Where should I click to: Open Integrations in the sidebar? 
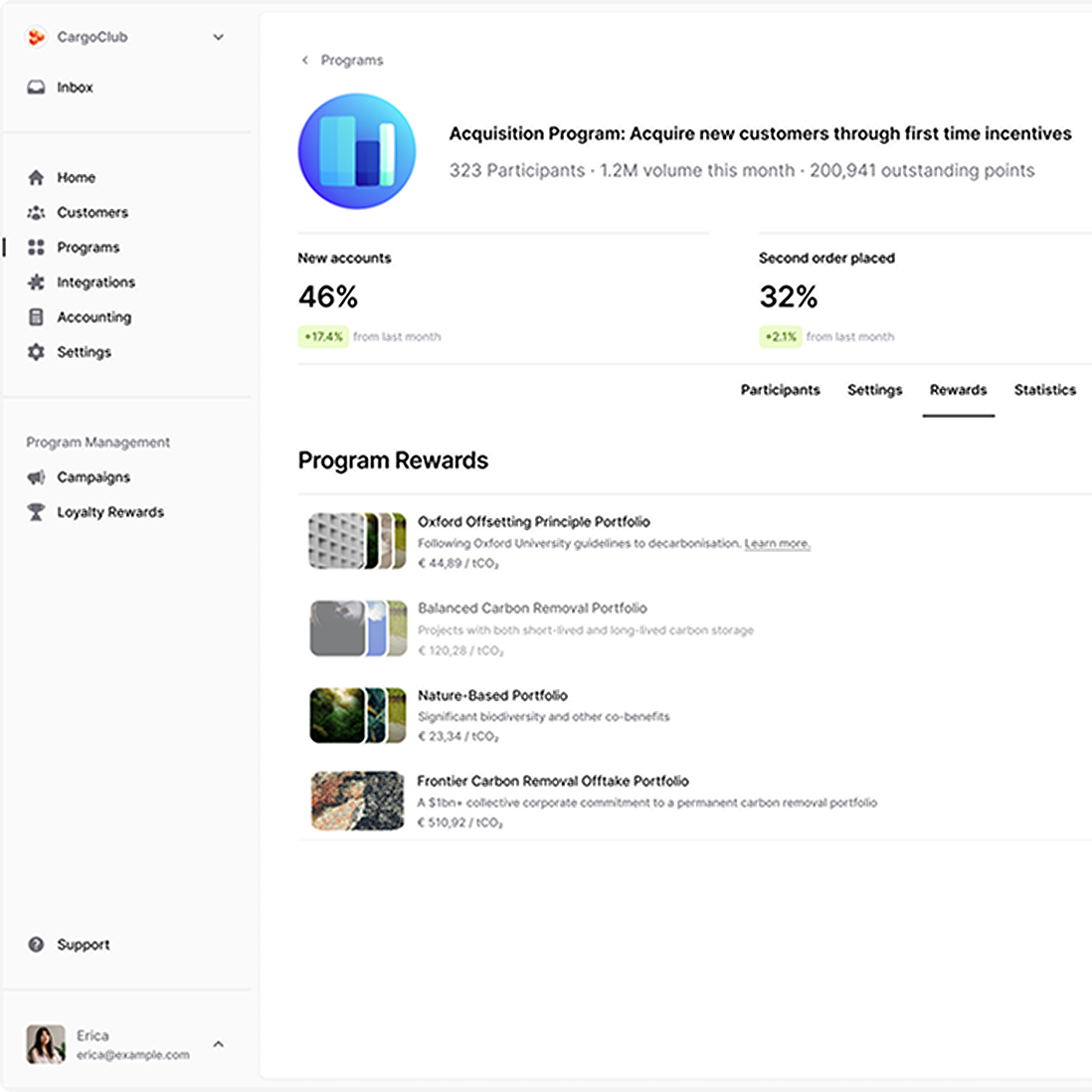point(96,282)
